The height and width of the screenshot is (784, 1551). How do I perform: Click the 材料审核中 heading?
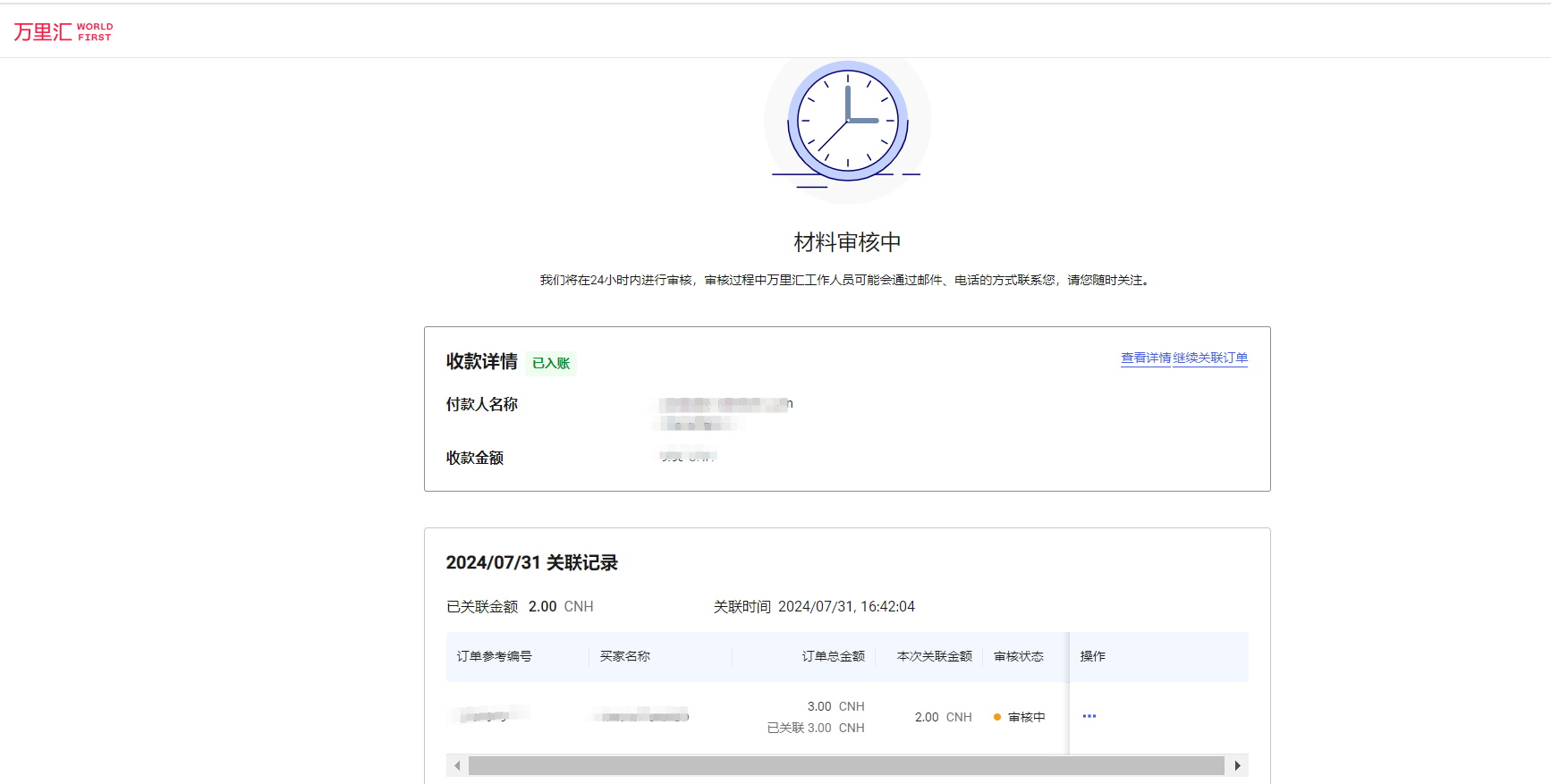pyautogui.click(x=847, y=242)
